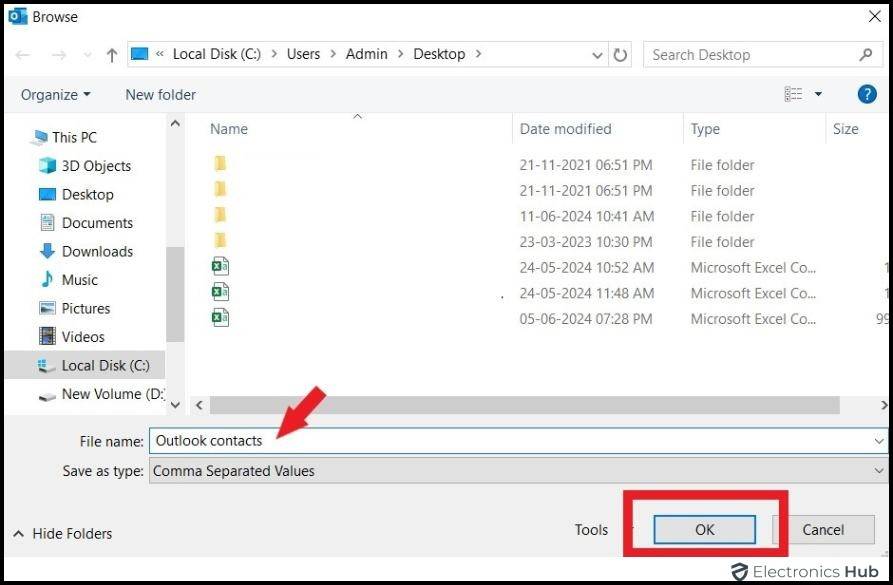Click the date 23-03-2023 10:30 PM
The width and height of the screenshot is (893, 585).
coord(585,242)
